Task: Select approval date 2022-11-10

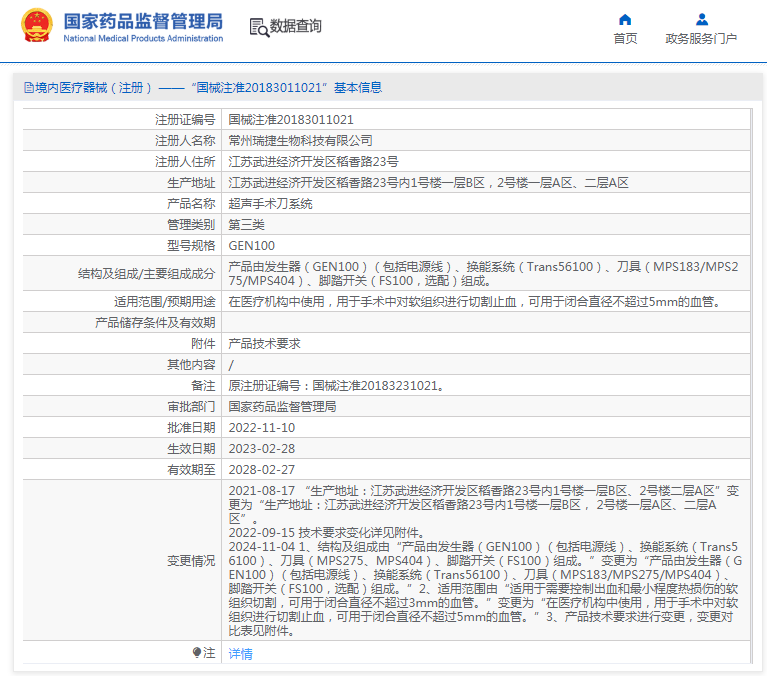Action: pos(262,428)
